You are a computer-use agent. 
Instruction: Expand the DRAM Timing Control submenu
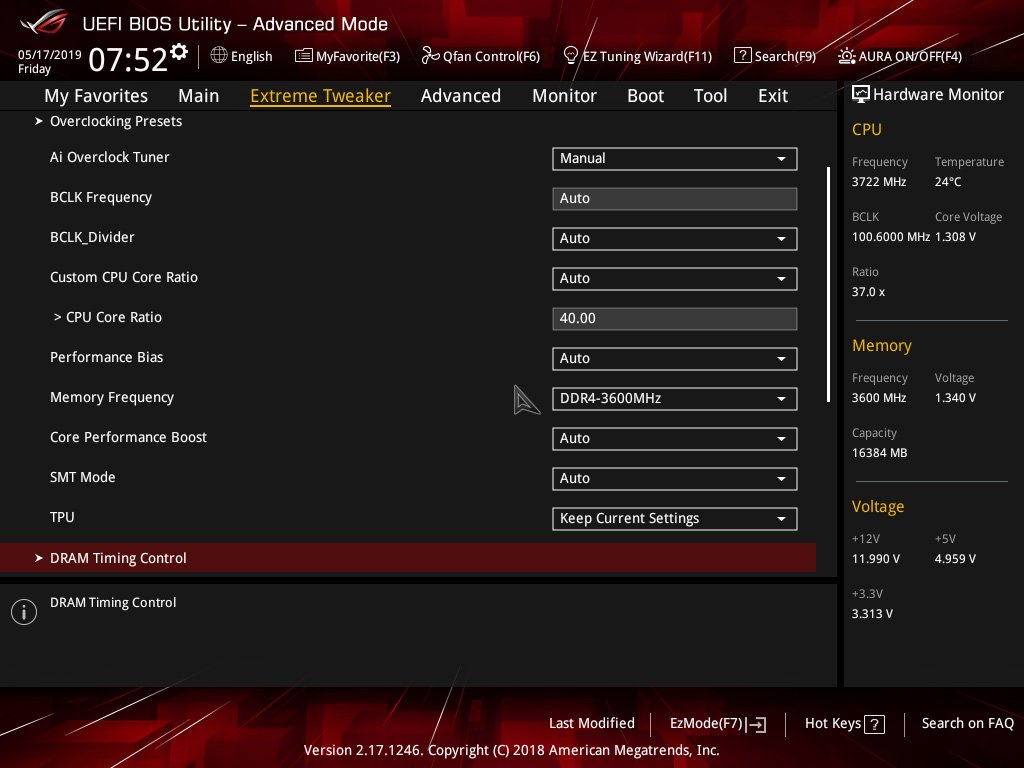pos(408,558)
